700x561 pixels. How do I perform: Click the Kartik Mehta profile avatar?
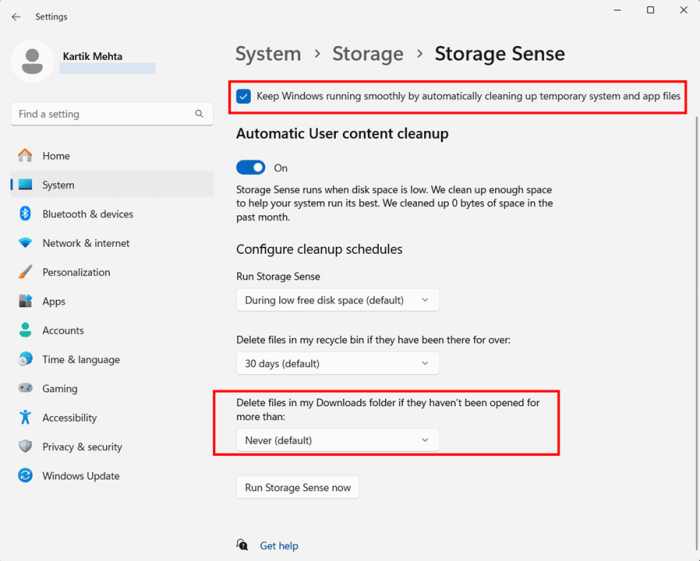coord(32,61)
